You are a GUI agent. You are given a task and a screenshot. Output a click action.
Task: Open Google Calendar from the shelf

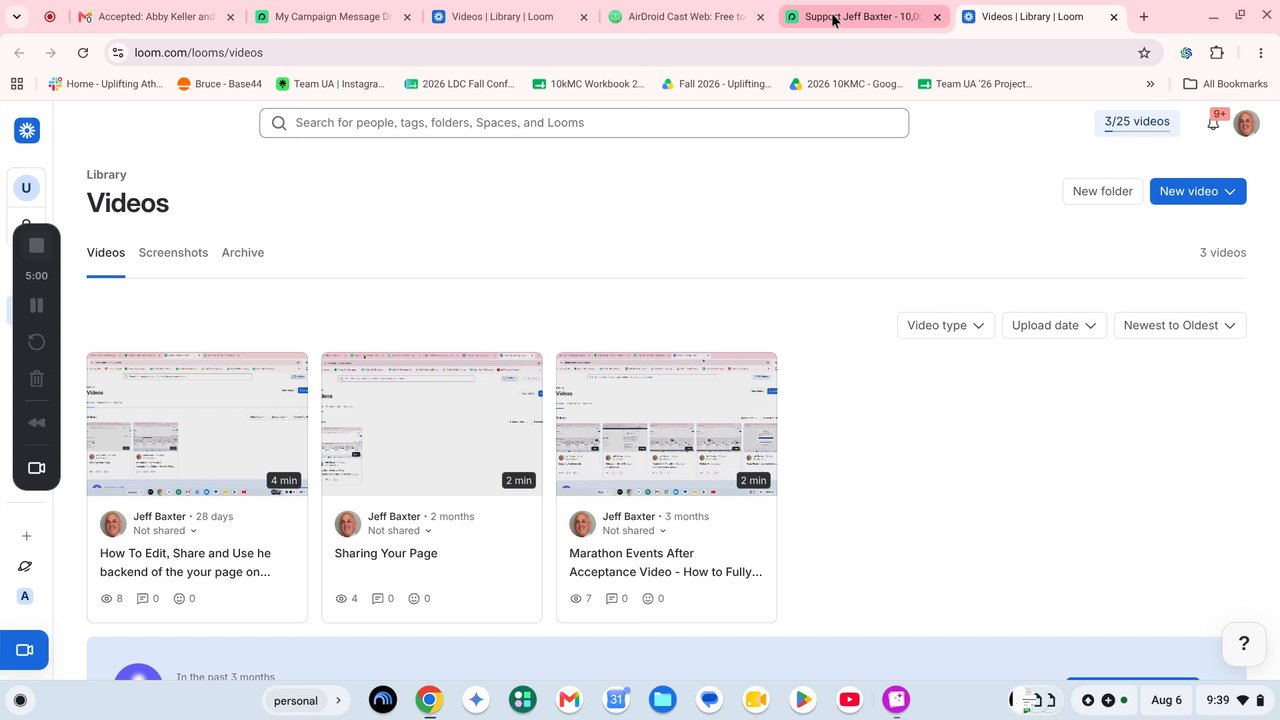(x=616, y=700)
